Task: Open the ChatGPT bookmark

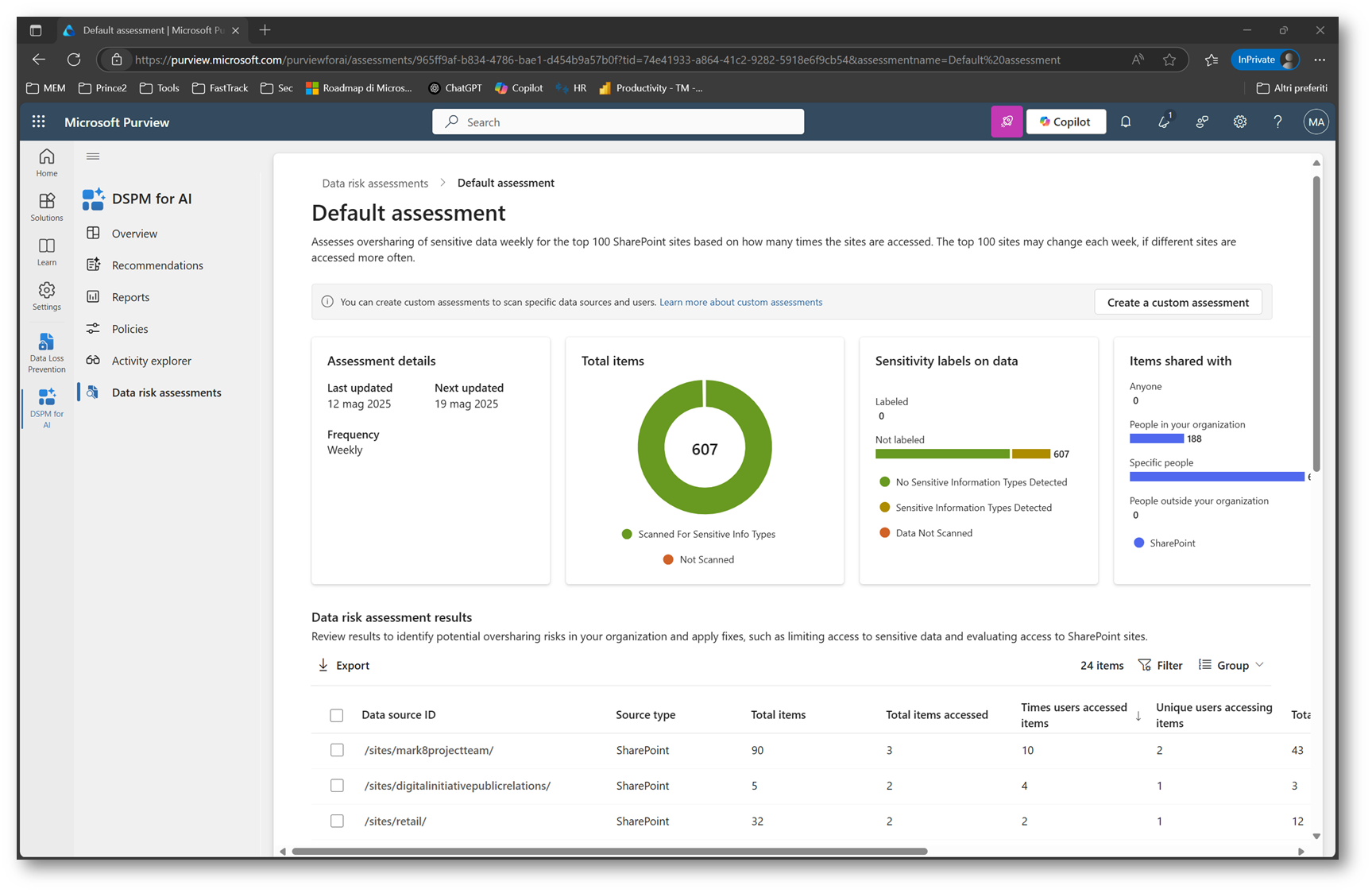Action: click(455, 88)
